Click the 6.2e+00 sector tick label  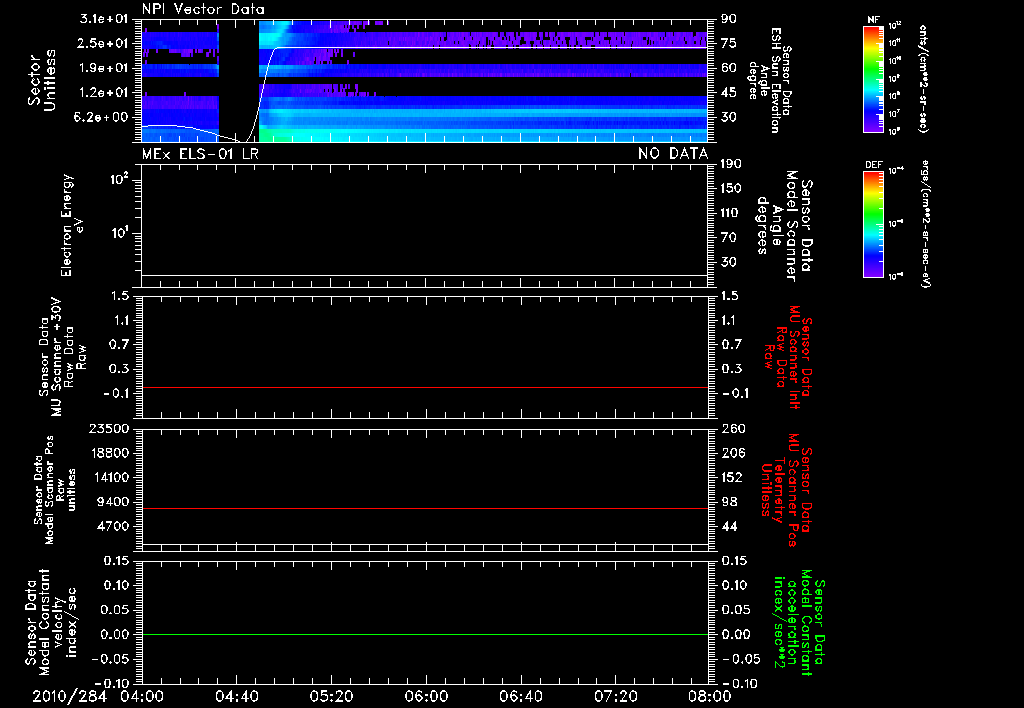(x=103, y=117)
